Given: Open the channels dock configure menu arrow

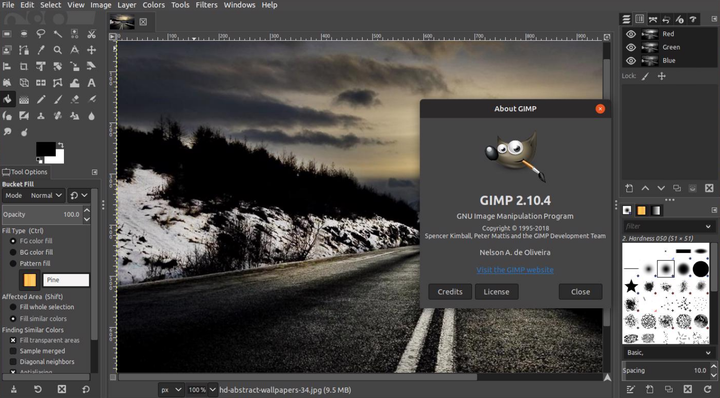Looking at the screenshot, I should 714,19.
